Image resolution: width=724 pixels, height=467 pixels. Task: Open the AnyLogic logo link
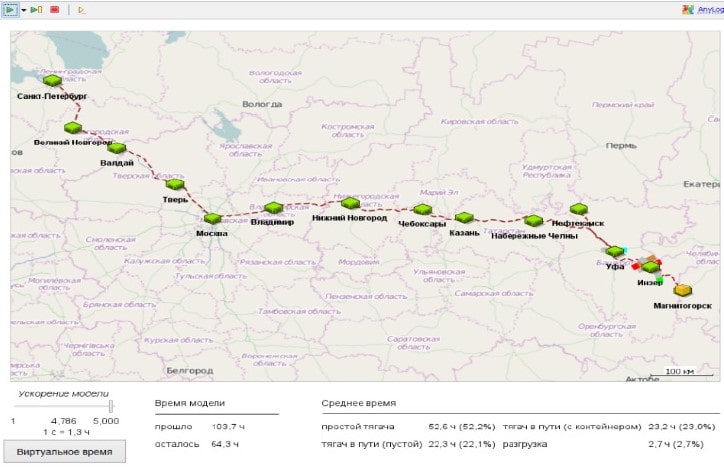702,9
